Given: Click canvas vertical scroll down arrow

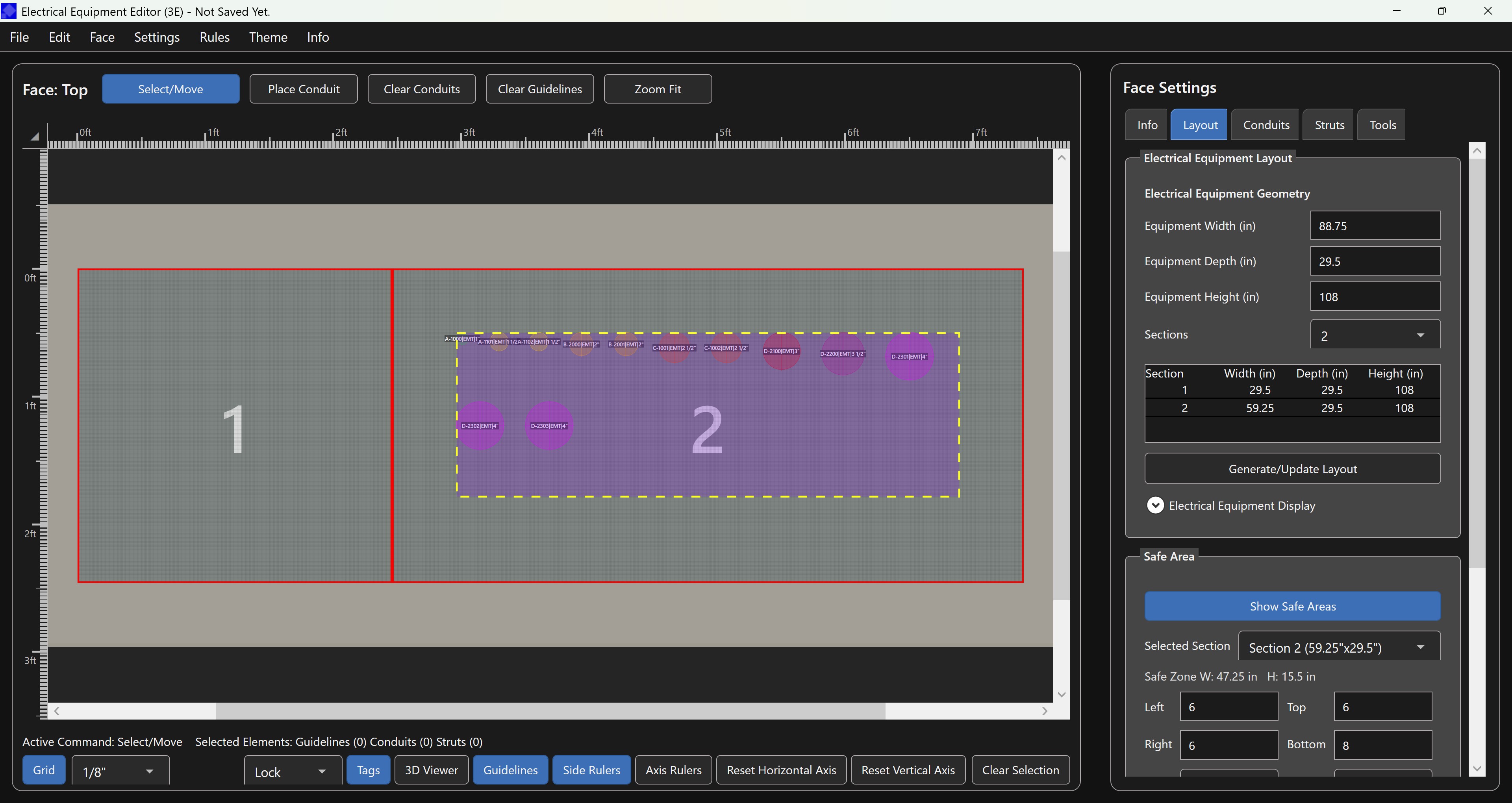Looking at the screenshot, I should [x=1061, y=694].
